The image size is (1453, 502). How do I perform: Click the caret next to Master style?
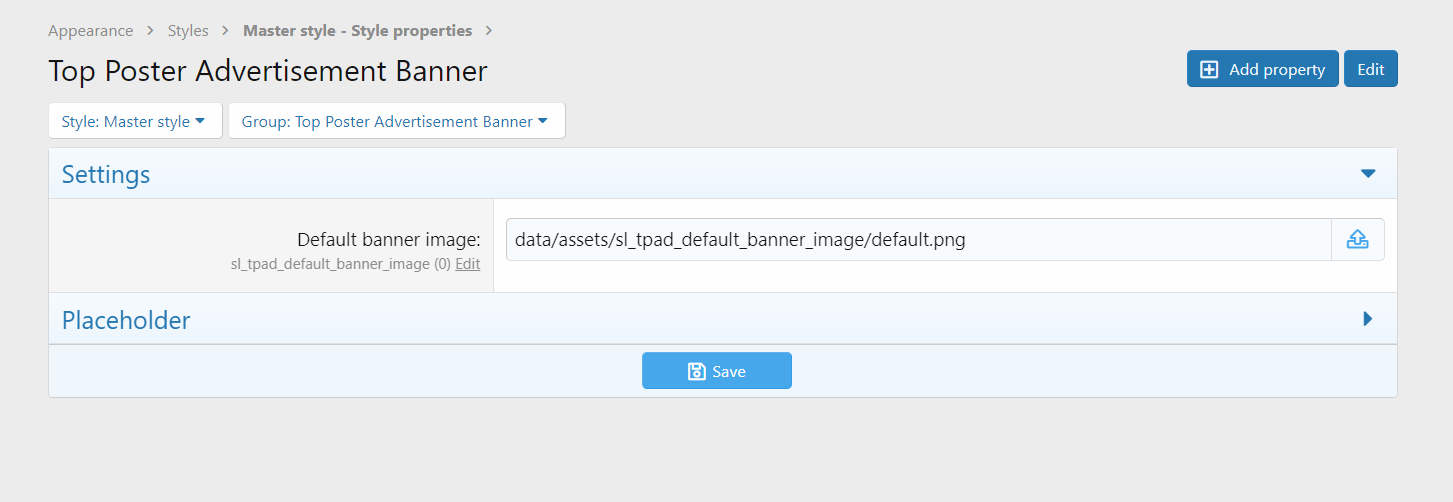click(x=200, y=121)
